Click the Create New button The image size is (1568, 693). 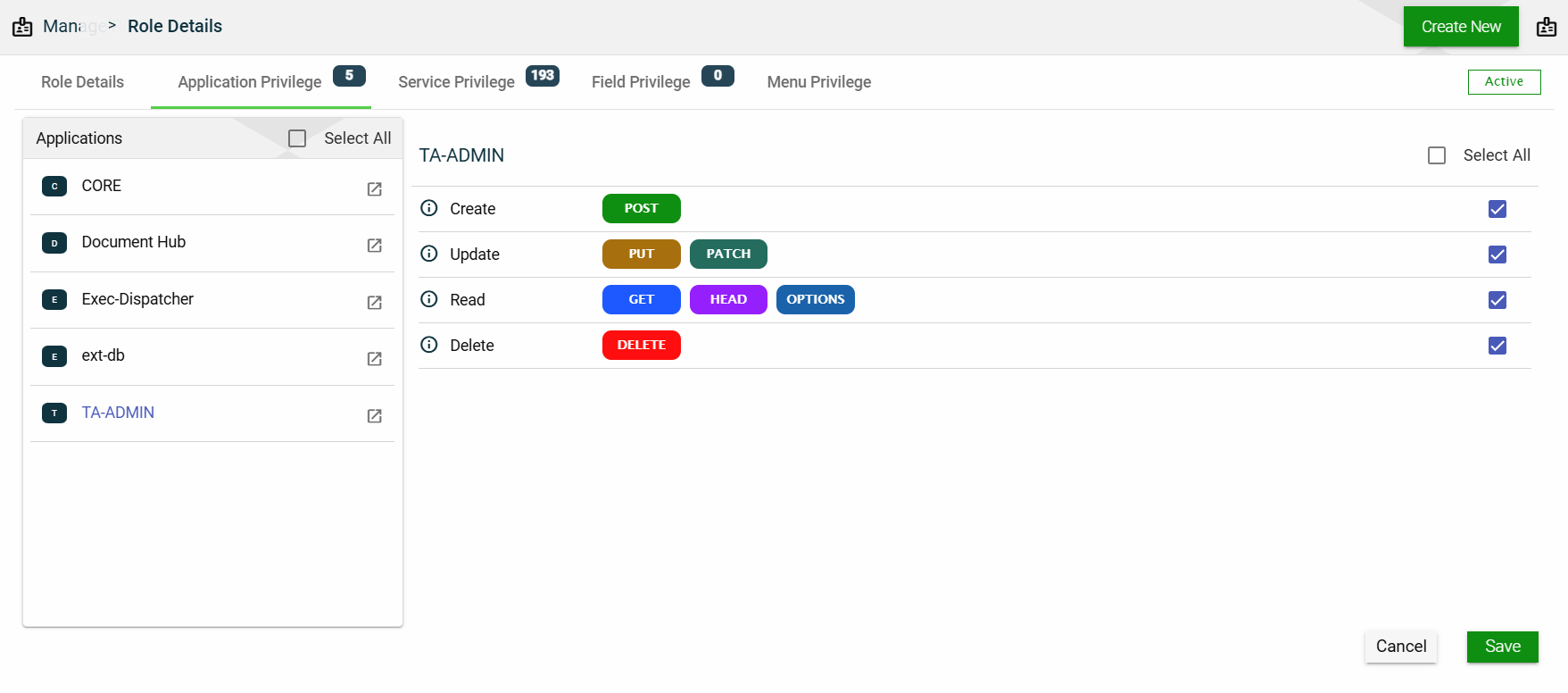pos(1461,27)
